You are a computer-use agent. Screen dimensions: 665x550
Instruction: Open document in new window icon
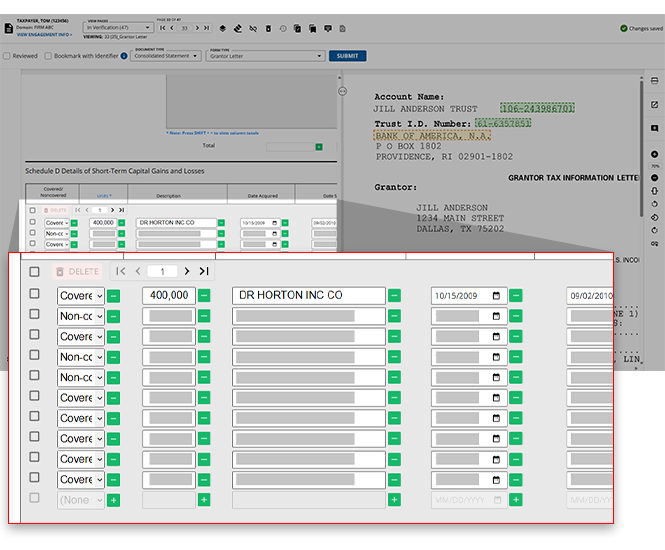point(654,104)
